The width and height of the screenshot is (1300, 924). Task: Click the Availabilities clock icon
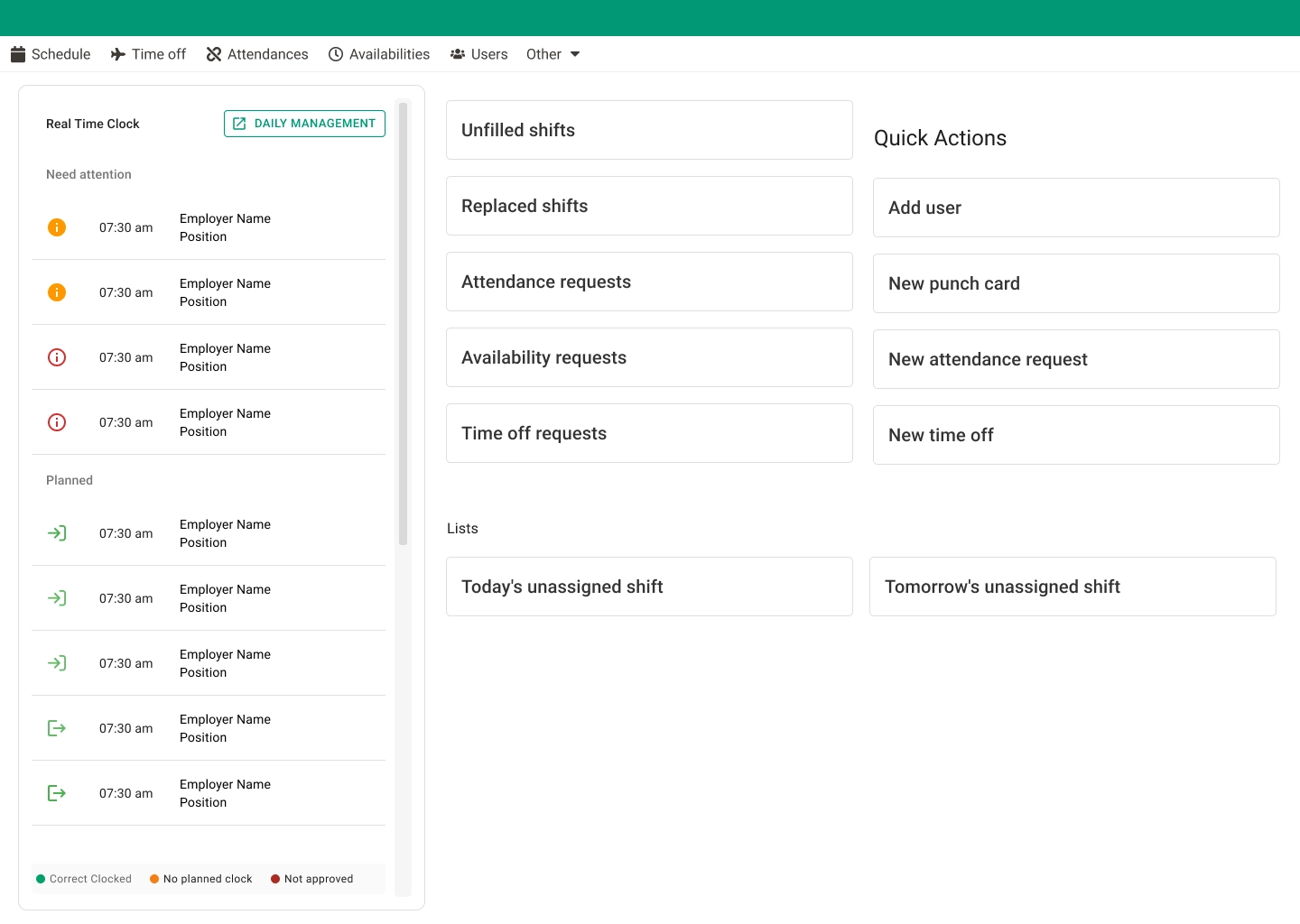tap(334, 54)
